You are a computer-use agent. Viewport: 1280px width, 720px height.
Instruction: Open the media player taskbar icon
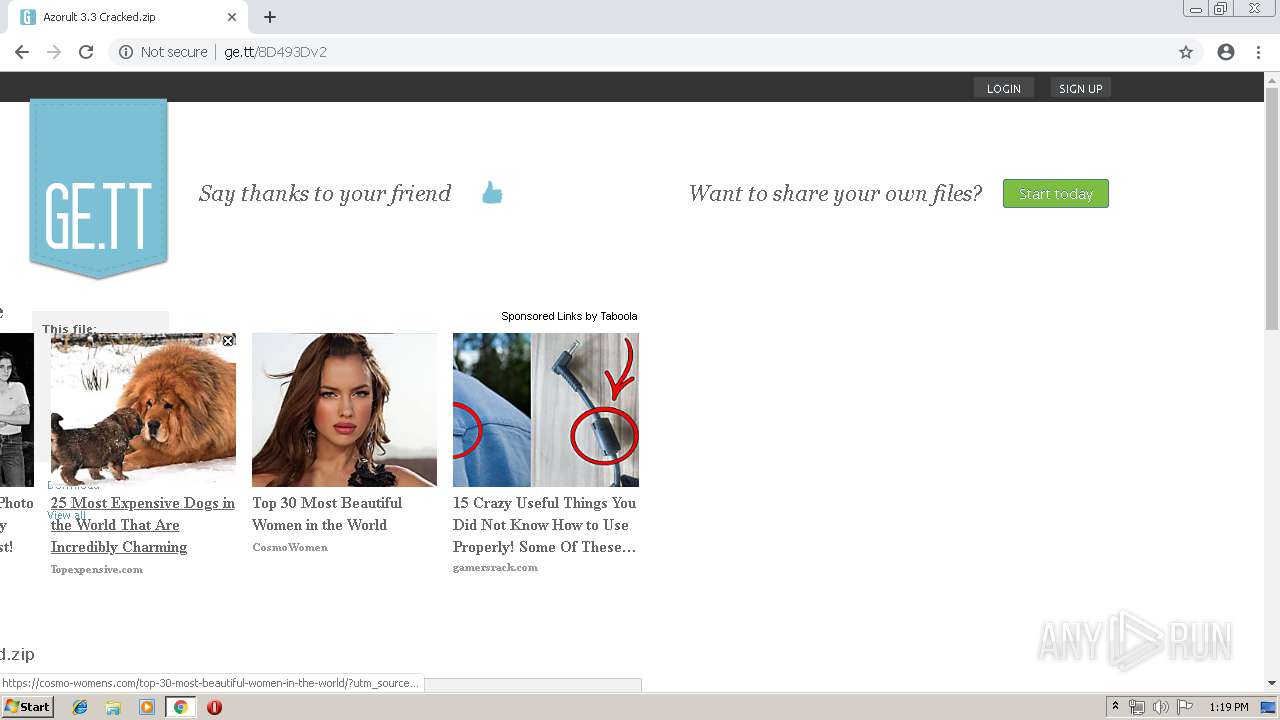coord(147,707)
